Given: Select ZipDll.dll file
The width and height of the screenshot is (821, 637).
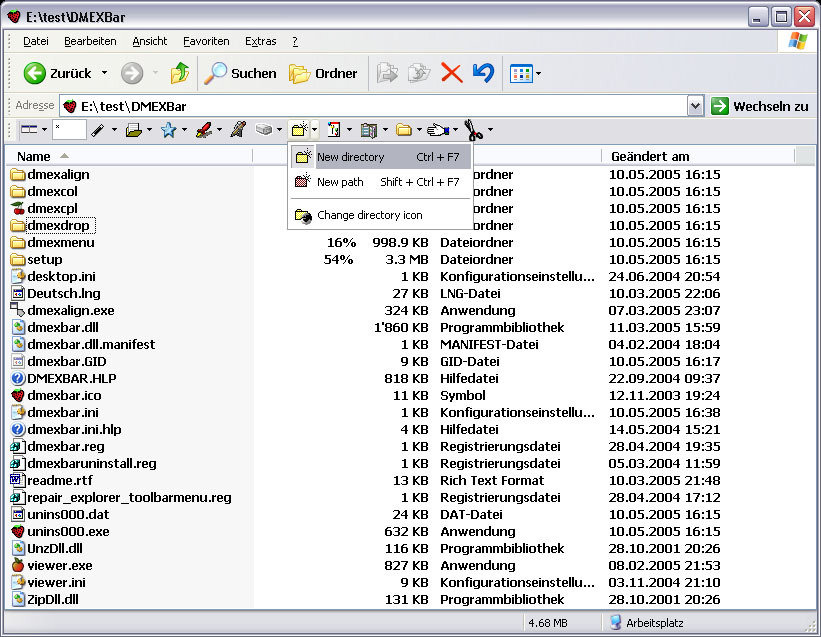Looking at the screenshot, I should (x=45, y=599).
